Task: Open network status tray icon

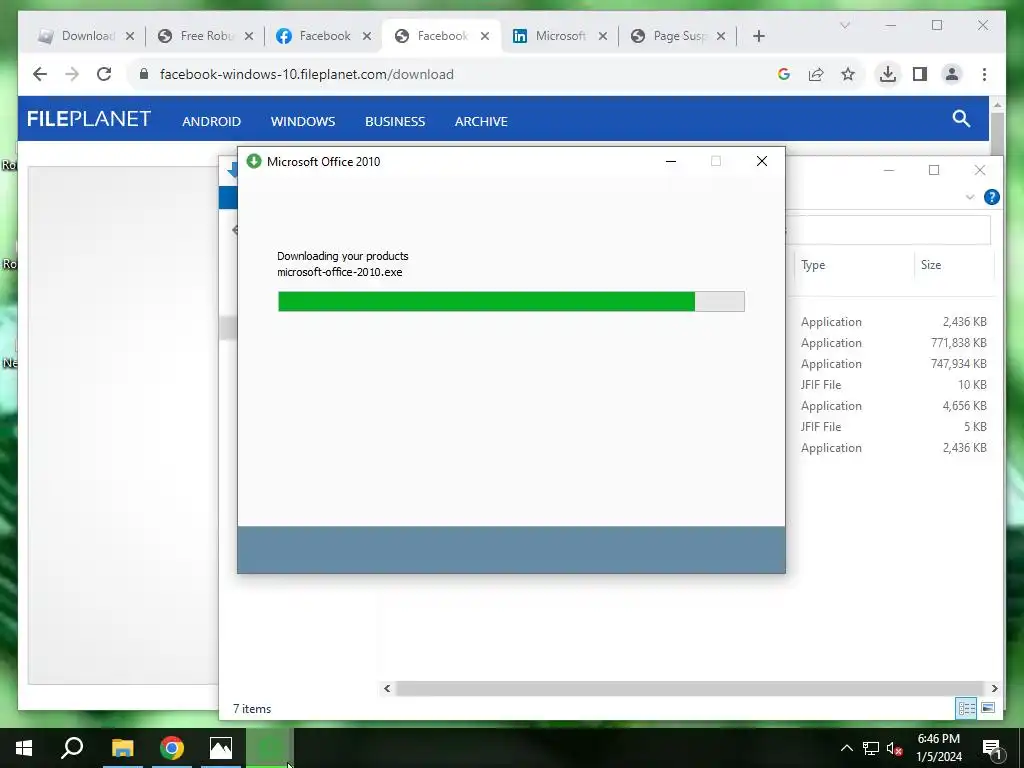Action: click(x=871, y=748)
